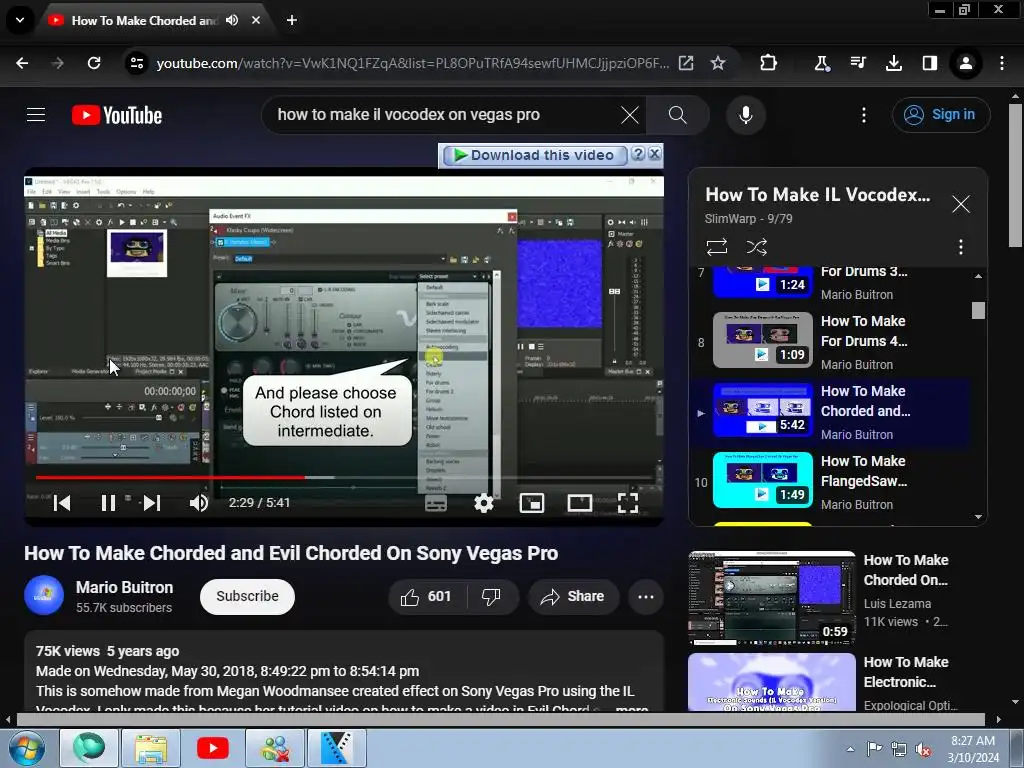Open more actions ellipsis button
The height and width of the screenshot is (768, 1024).
(646, 596)
